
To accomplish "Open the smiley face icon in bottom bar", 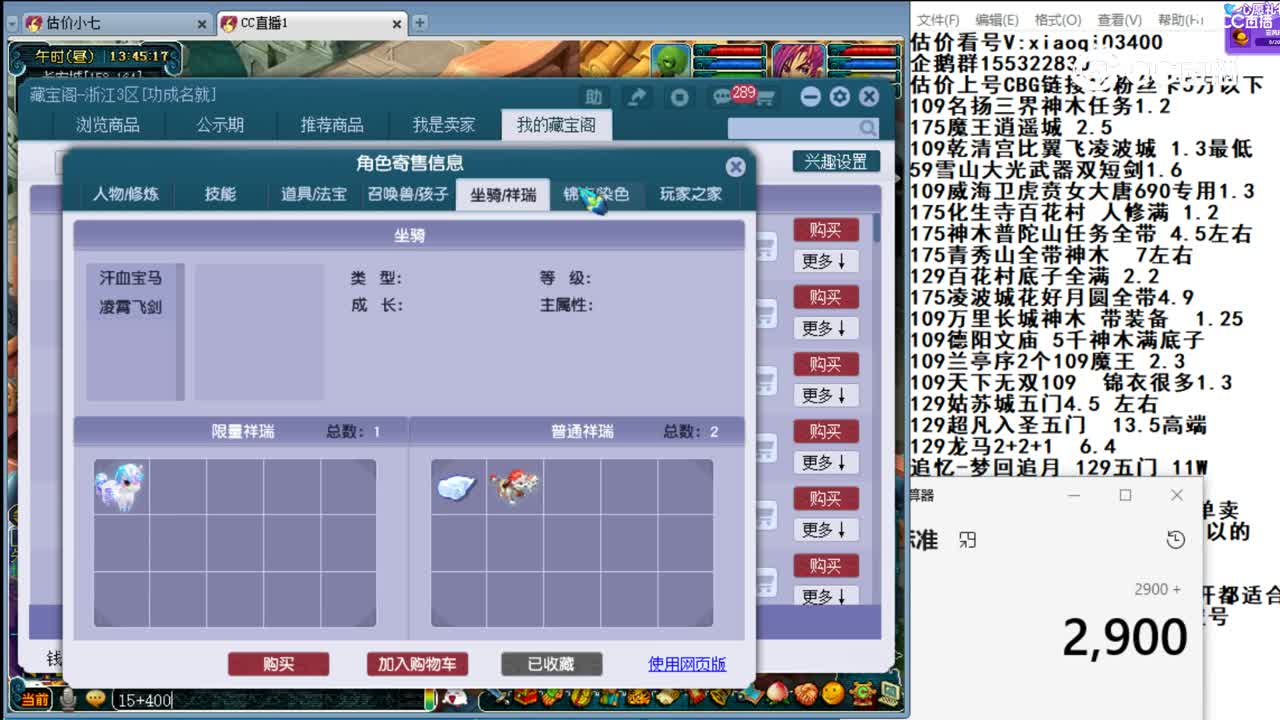I will tap(832, 693).
